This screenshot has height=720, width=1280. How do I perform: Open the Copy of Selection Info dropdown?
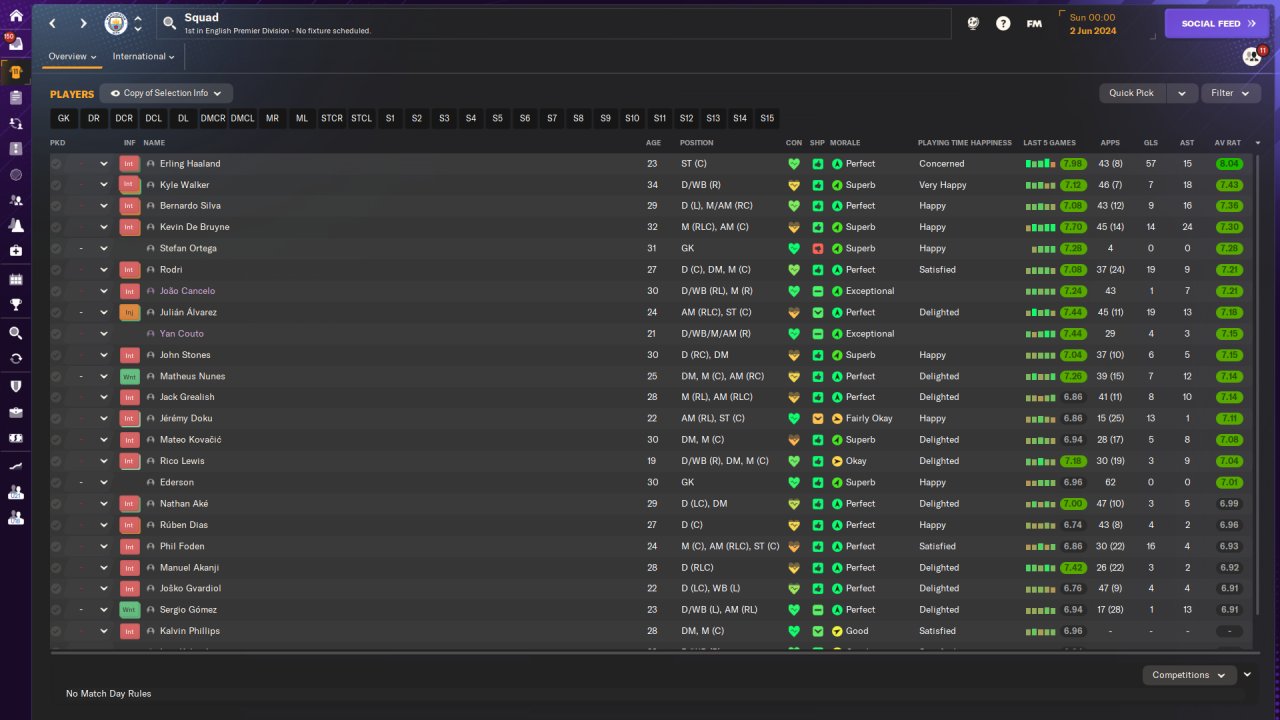(166, 93)
